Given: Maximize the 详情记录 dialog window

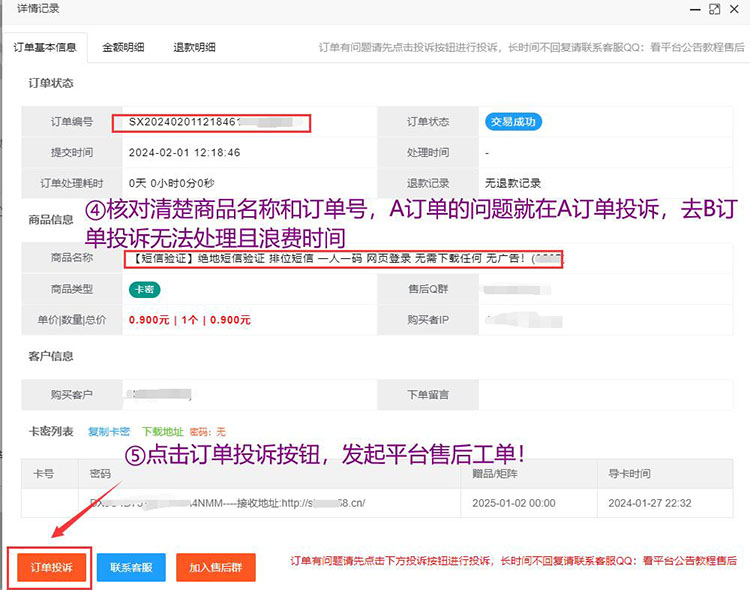Looking at the screenshot, I should 714,9.
